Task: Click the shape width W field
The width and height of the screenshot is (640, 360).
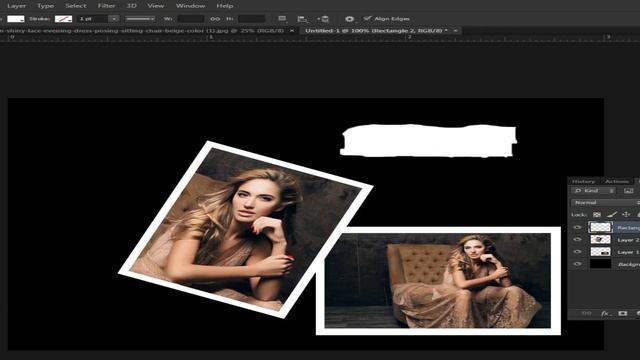Action: point(191,19)
